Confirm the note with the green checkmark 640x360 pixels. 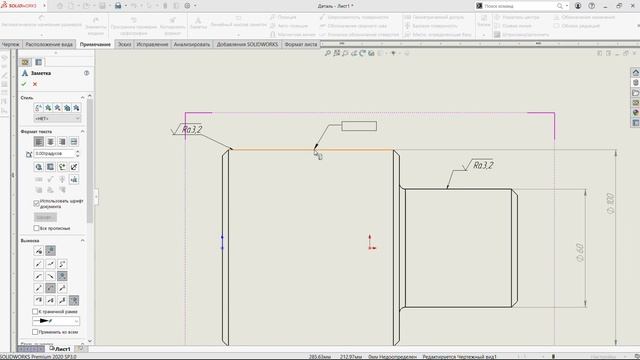pyautogui.click(x=24, y=84)
